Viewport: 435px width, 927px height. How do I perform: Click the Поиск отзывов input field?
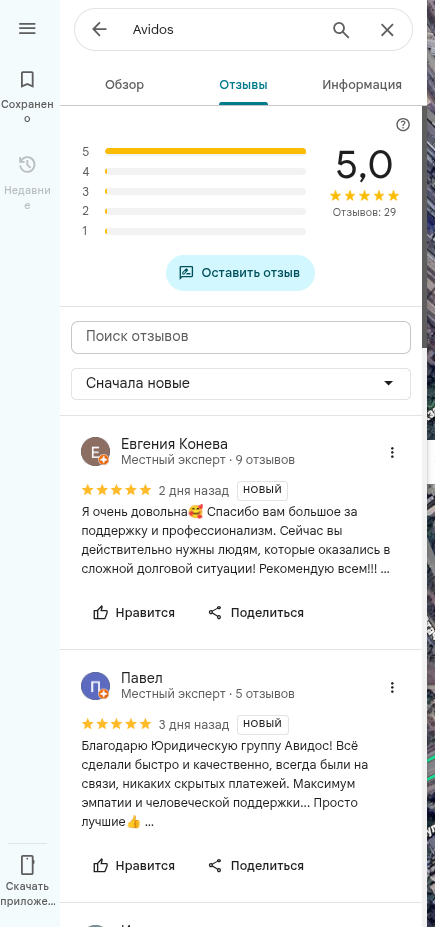pyautogui.click(x=241, y=337)
